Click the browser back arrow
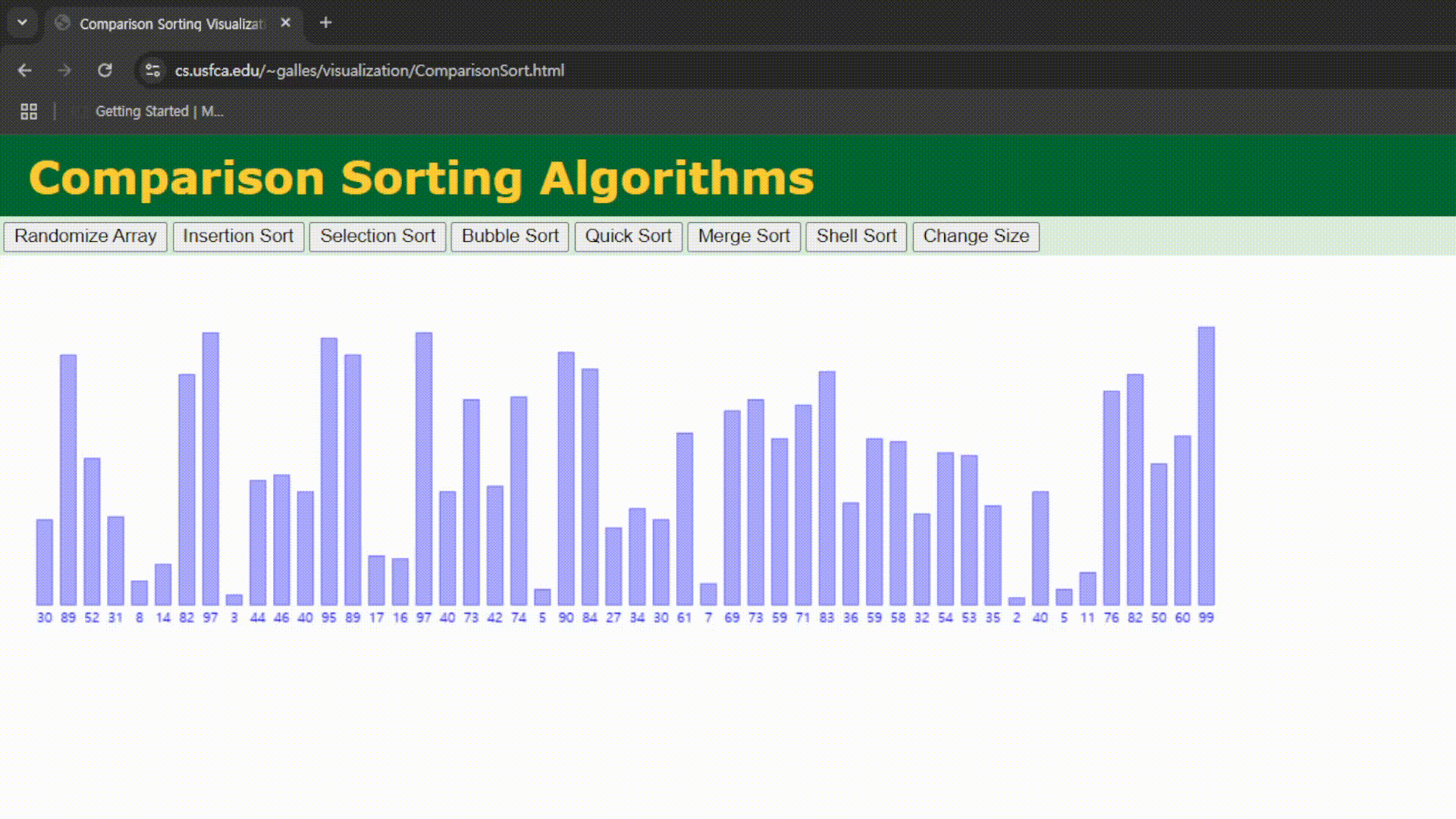Screen dimensions: 1456x819 (x=24, y=71)
